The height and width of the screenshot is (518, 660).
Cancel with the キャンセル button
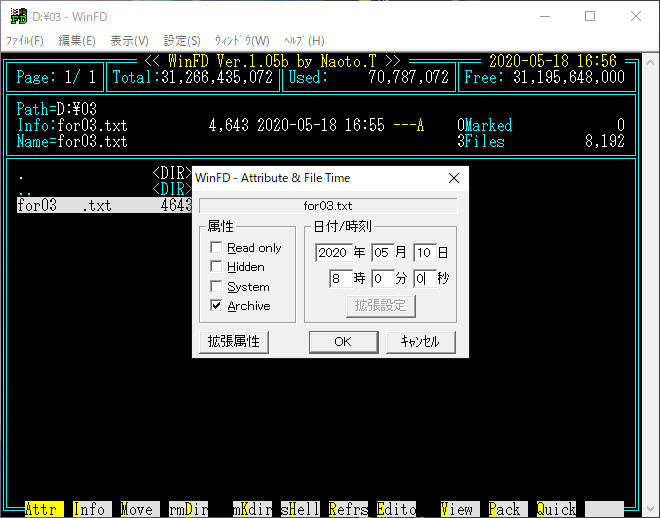click(x=420, y=342)
